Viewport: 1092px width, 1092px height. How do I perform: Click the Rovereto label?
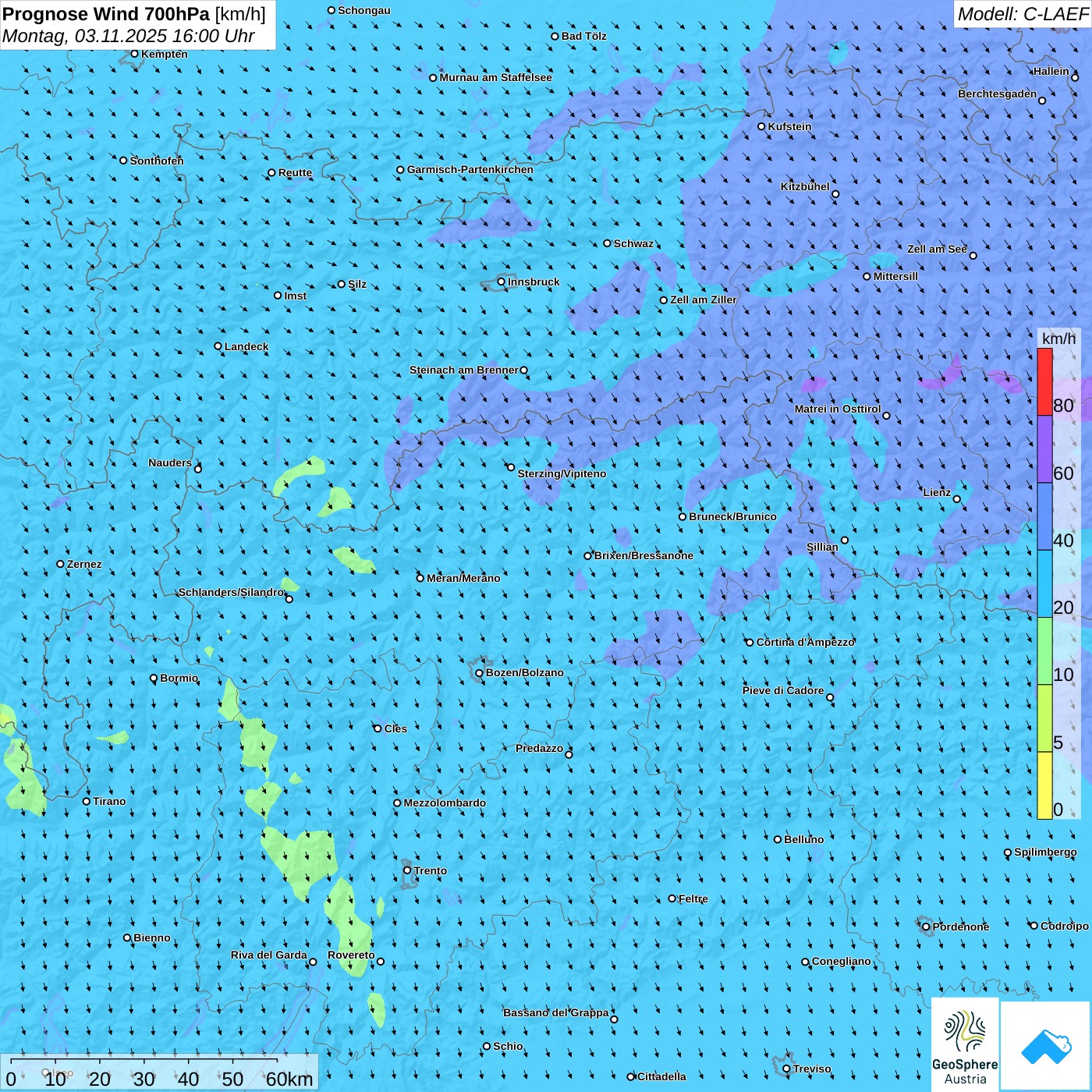(x=351, y=955)
